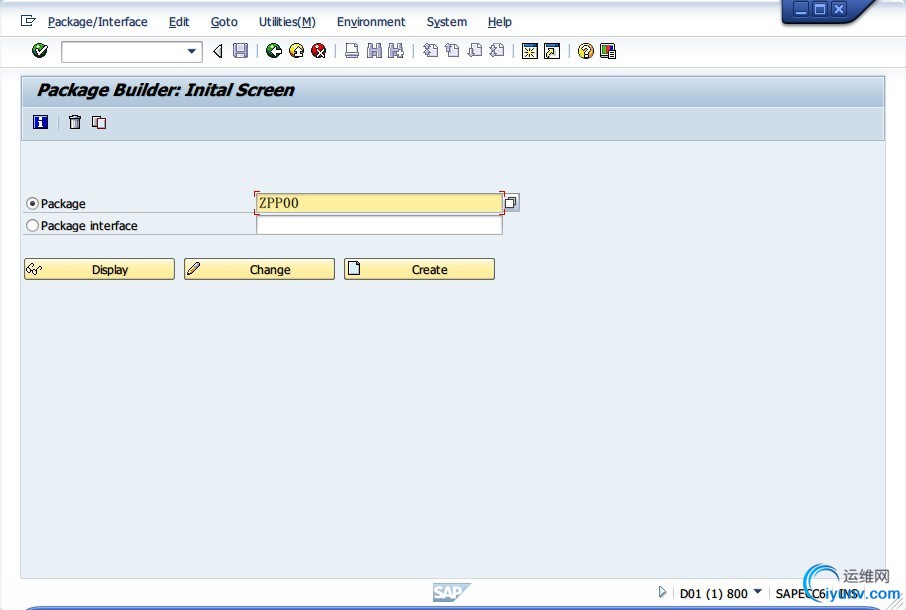This screenshot has width=906, height=610.
Task: Click the Generate Shortcut icon
Action: tap(552, 51)
